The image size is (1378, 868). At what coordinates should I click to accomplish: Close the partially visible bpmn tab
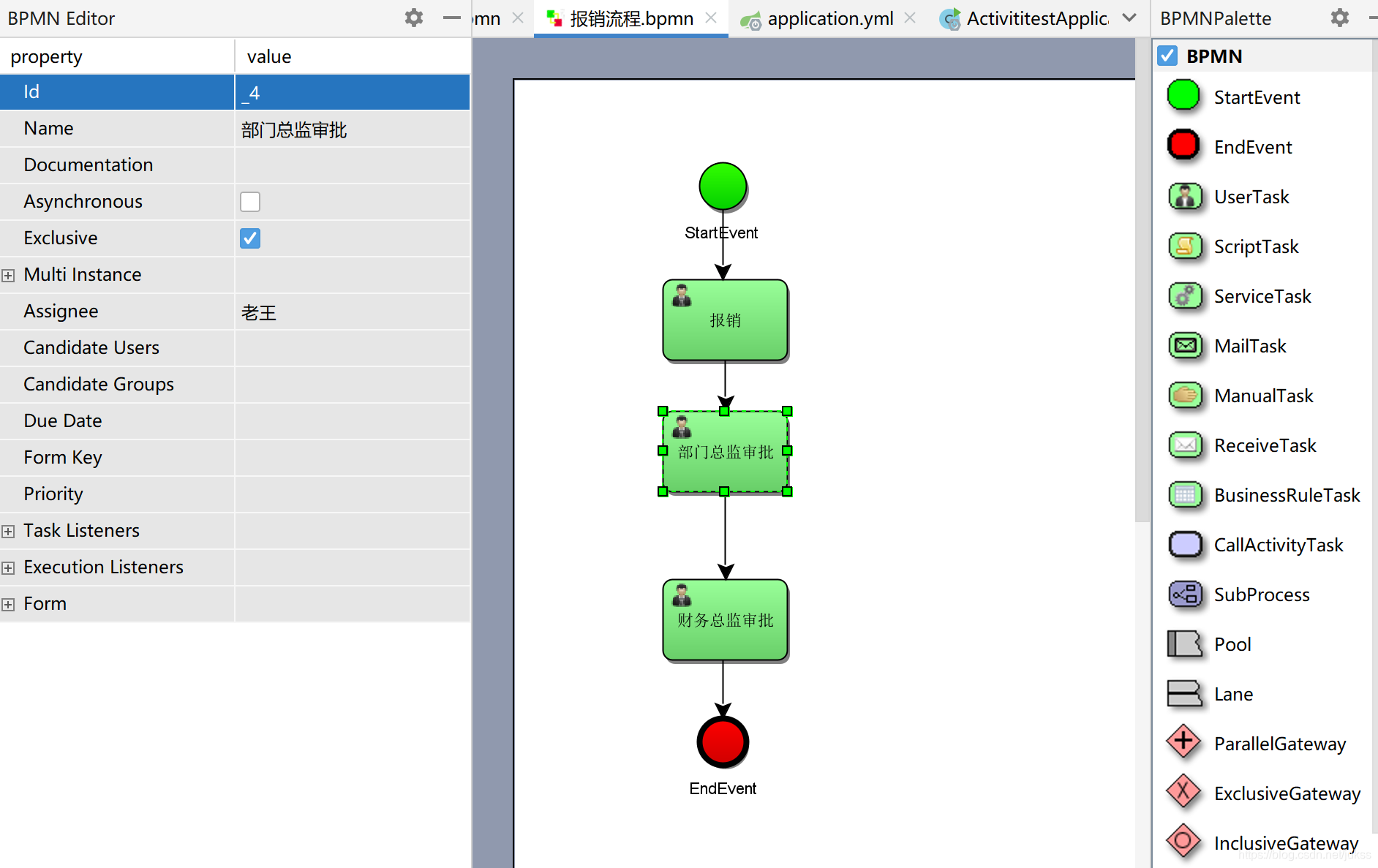pyautogui.click(x=518, y=18)
